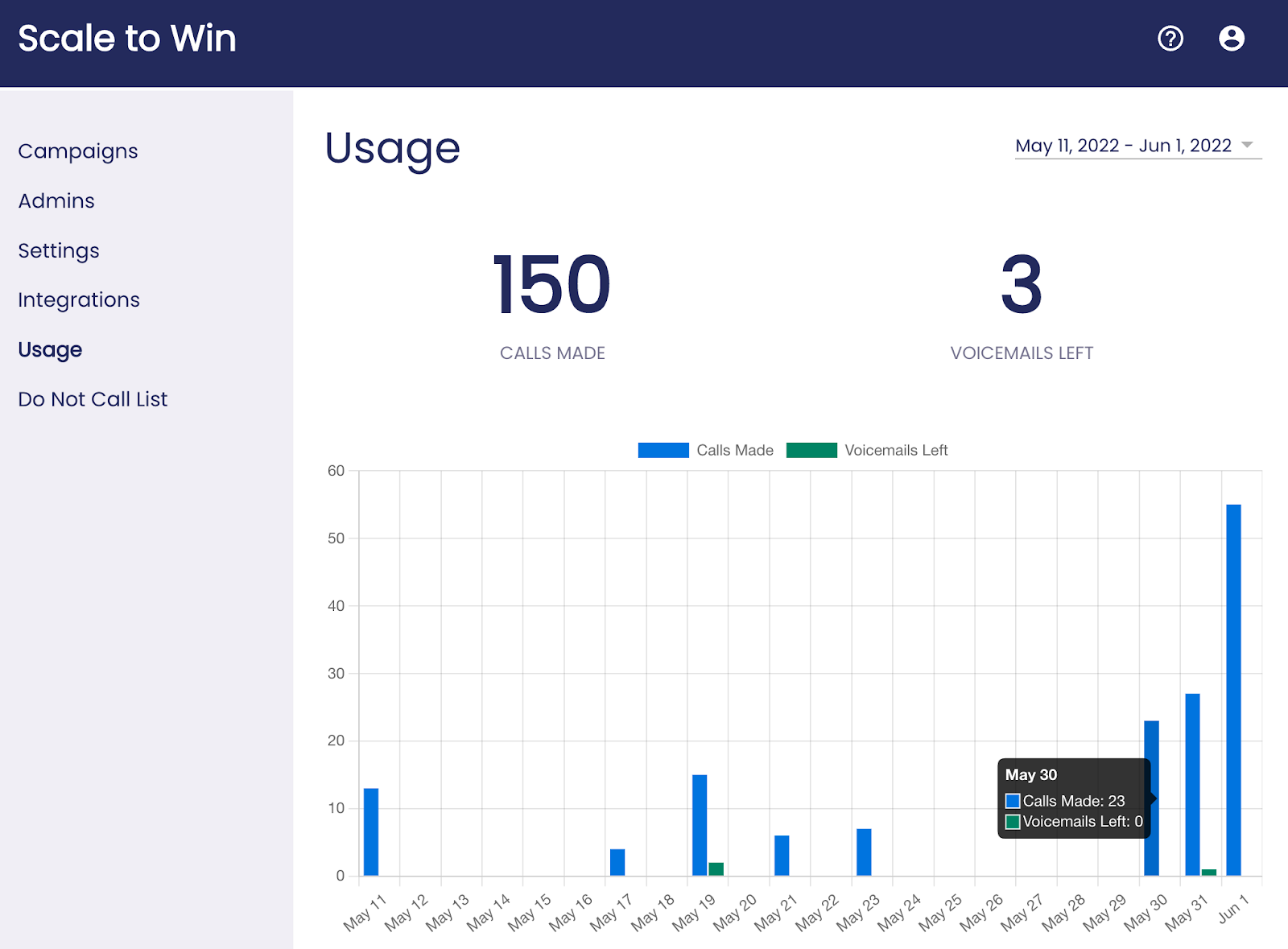Click the May 19 green voicemail bar

click(x=716, y=869)
